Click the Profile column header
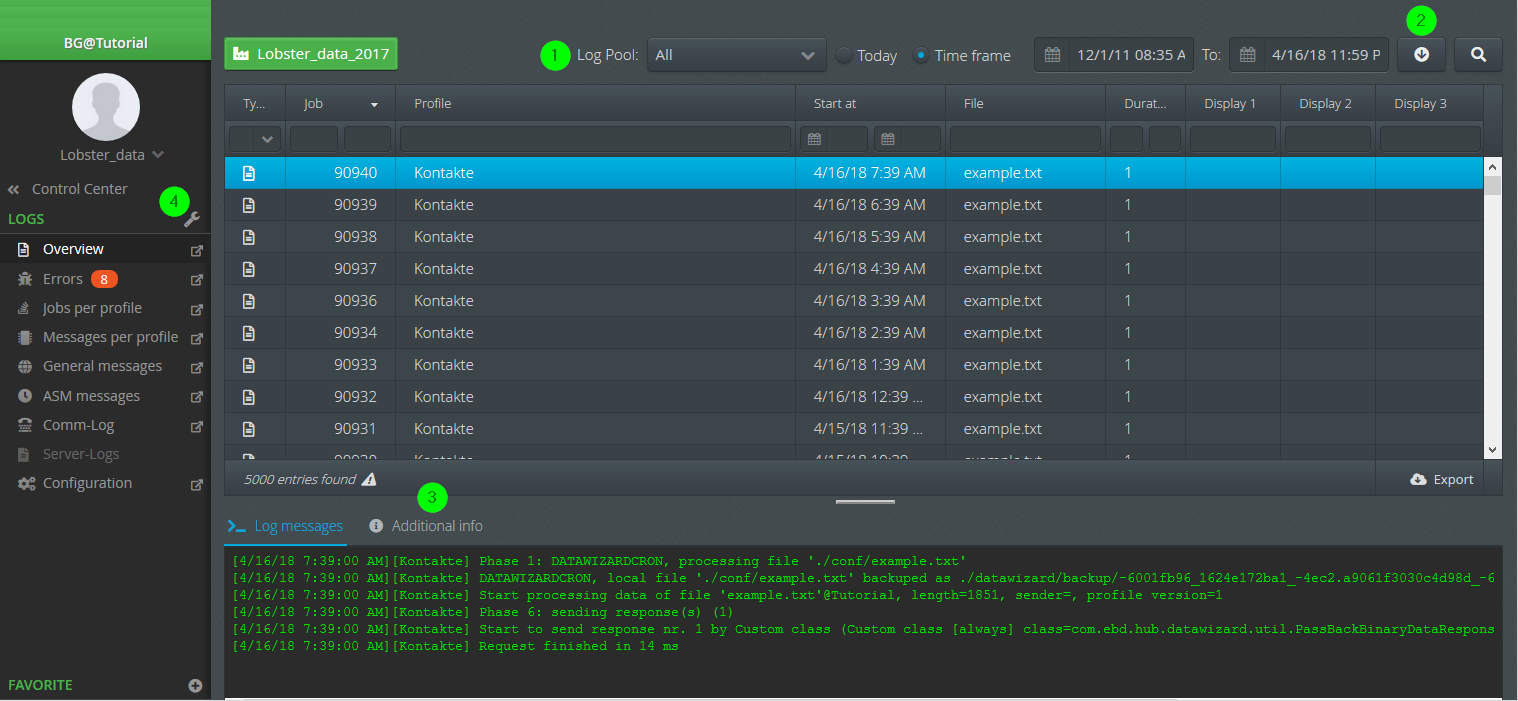Image resolution: width=1518 pixels, height=701 pixels. tap(596, 104)
